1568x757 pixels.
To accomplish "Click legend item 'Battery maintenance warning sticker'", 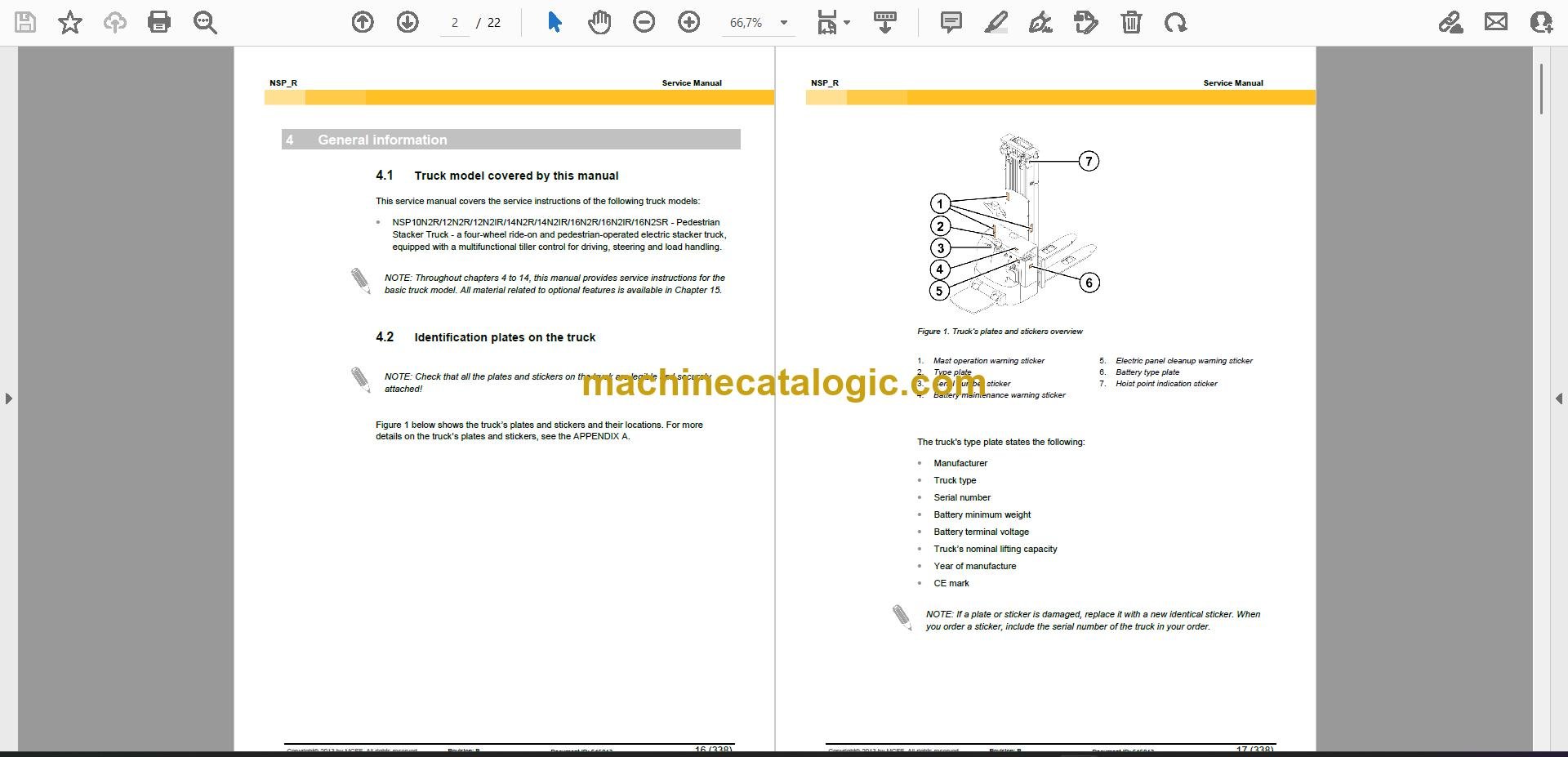I will pos(1000,395).
